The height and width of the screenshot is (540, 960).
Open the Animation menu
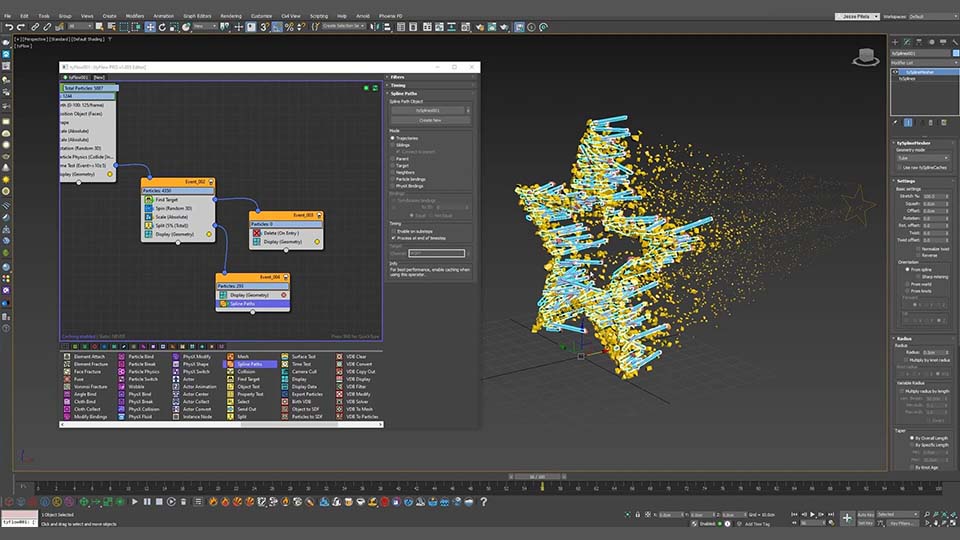tap(163, 16)
